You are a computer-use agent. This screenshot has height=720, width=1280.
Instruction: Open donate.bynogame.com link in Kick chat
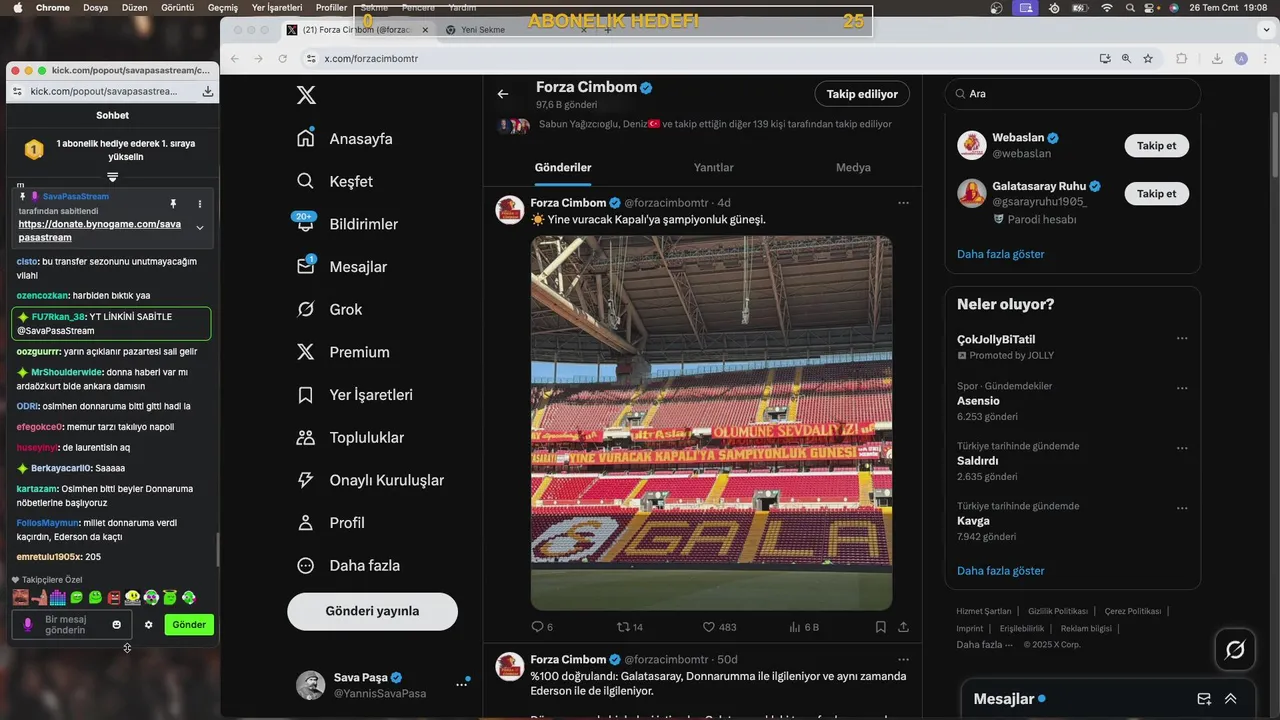99,231
